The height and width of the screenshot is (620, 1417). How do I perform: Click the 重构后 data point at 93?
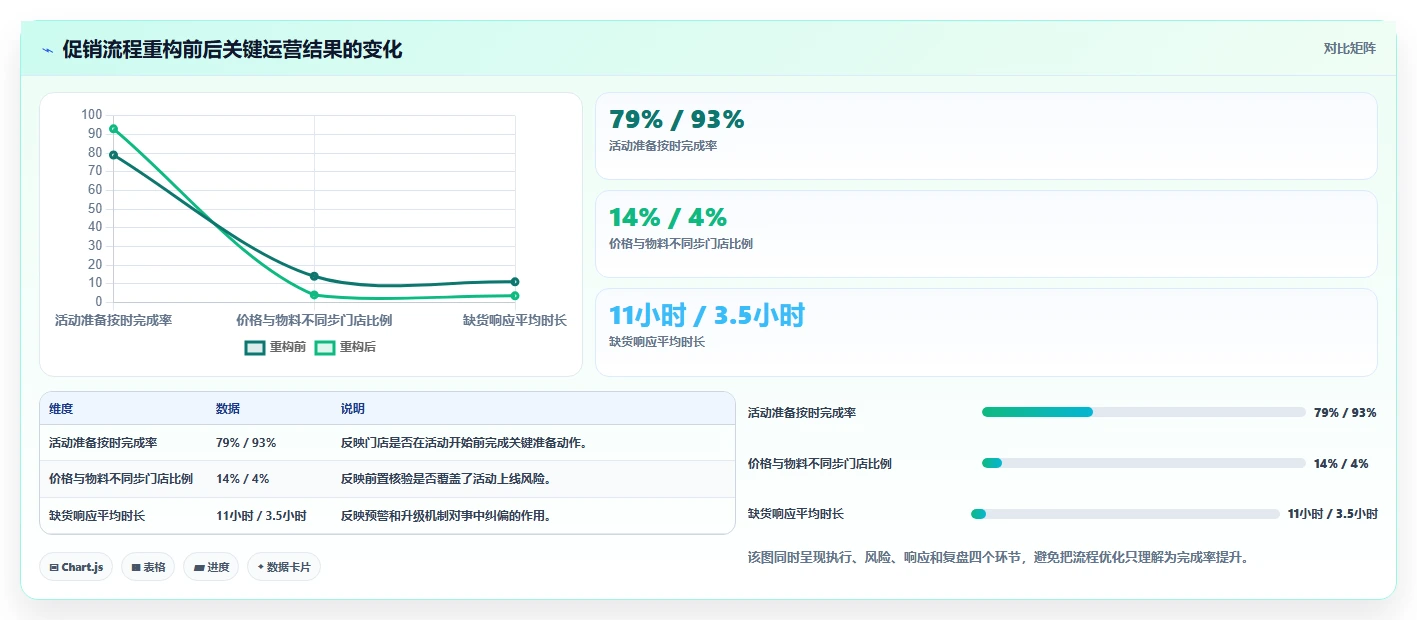point(114,129)
